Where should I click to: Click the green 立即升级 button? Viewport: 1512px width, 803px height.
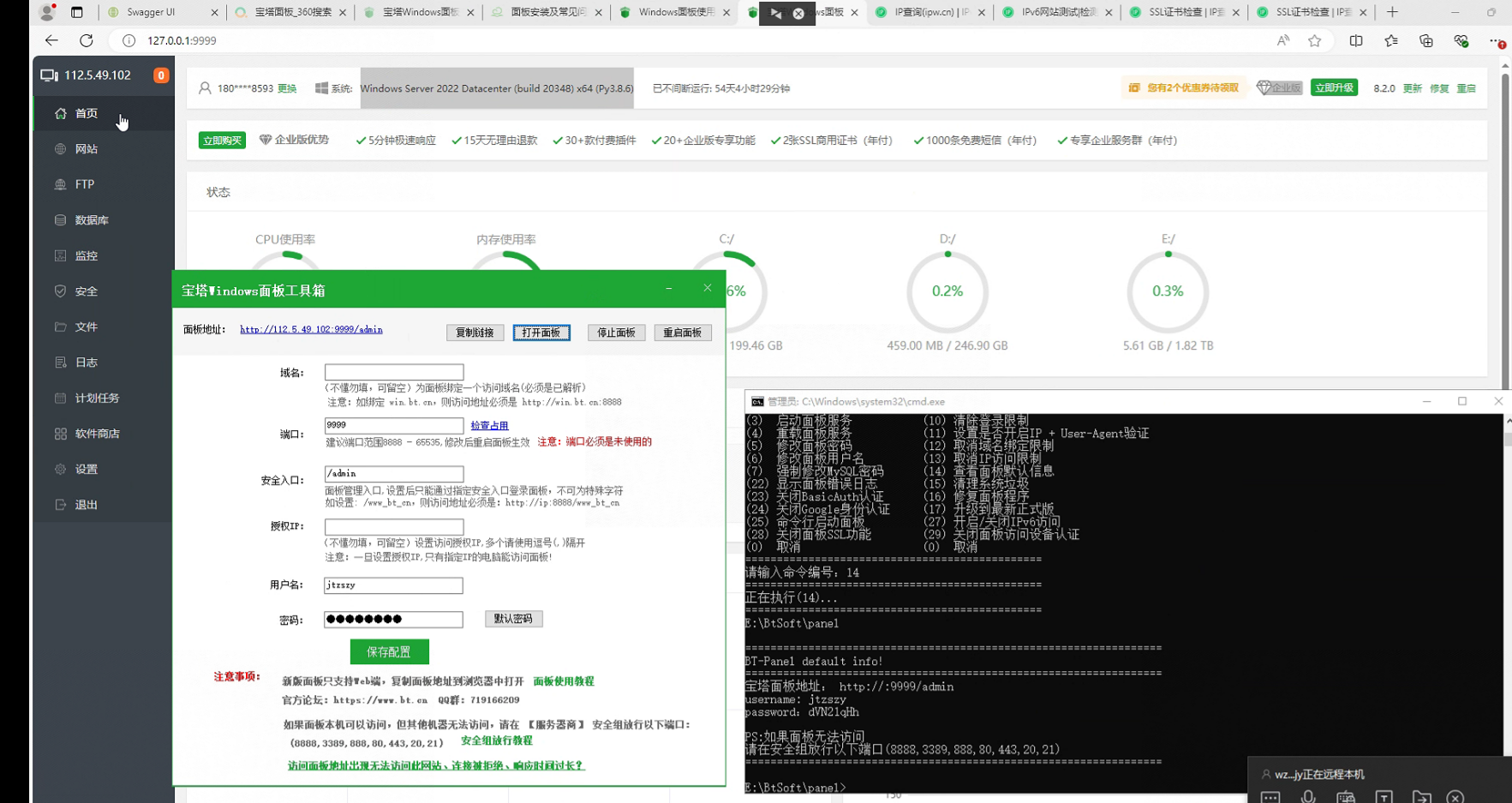pyautogui.click(x=1334, y=87)
